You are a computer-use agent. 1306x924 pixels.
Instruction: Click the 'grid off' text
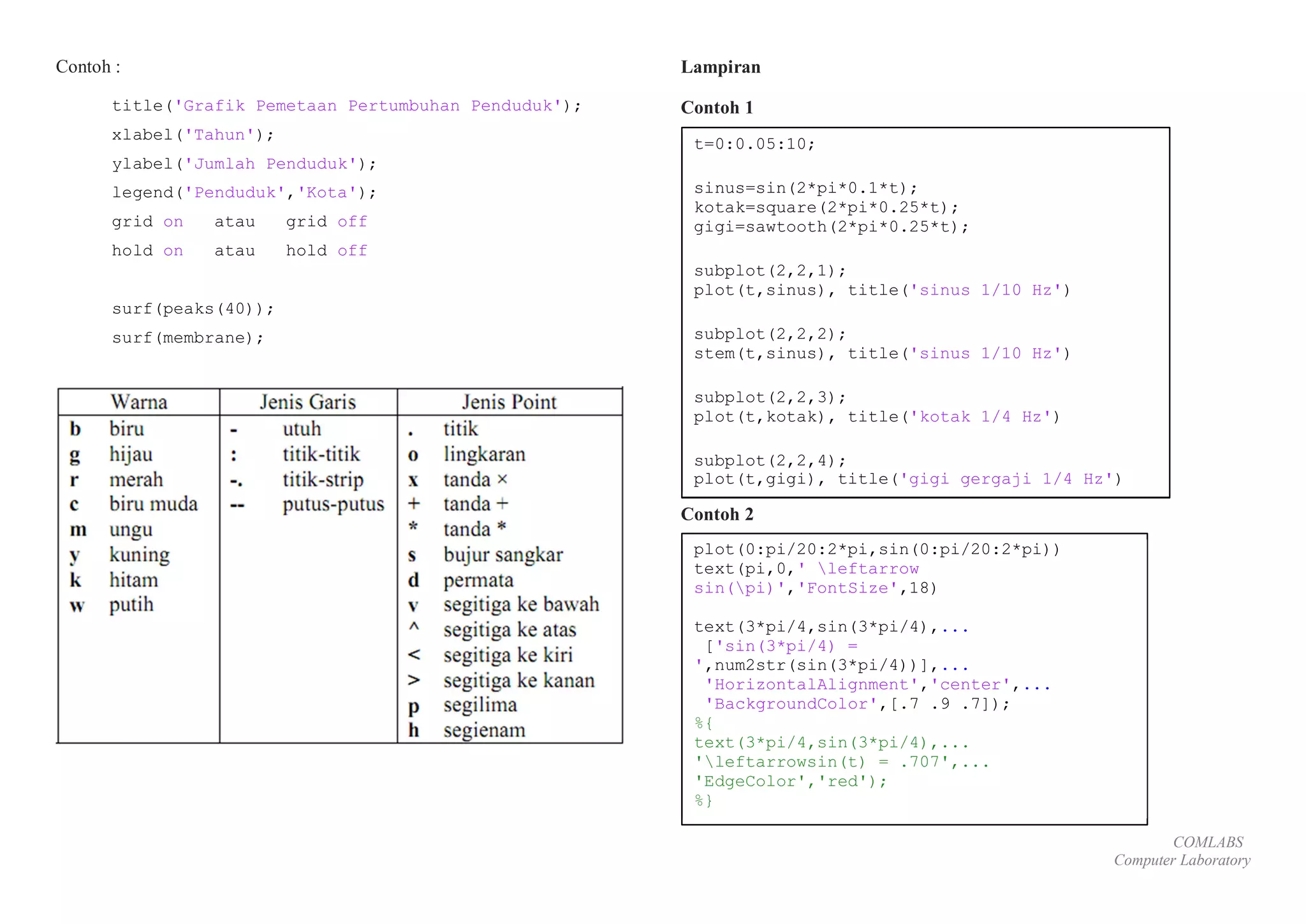click(326, 222)
